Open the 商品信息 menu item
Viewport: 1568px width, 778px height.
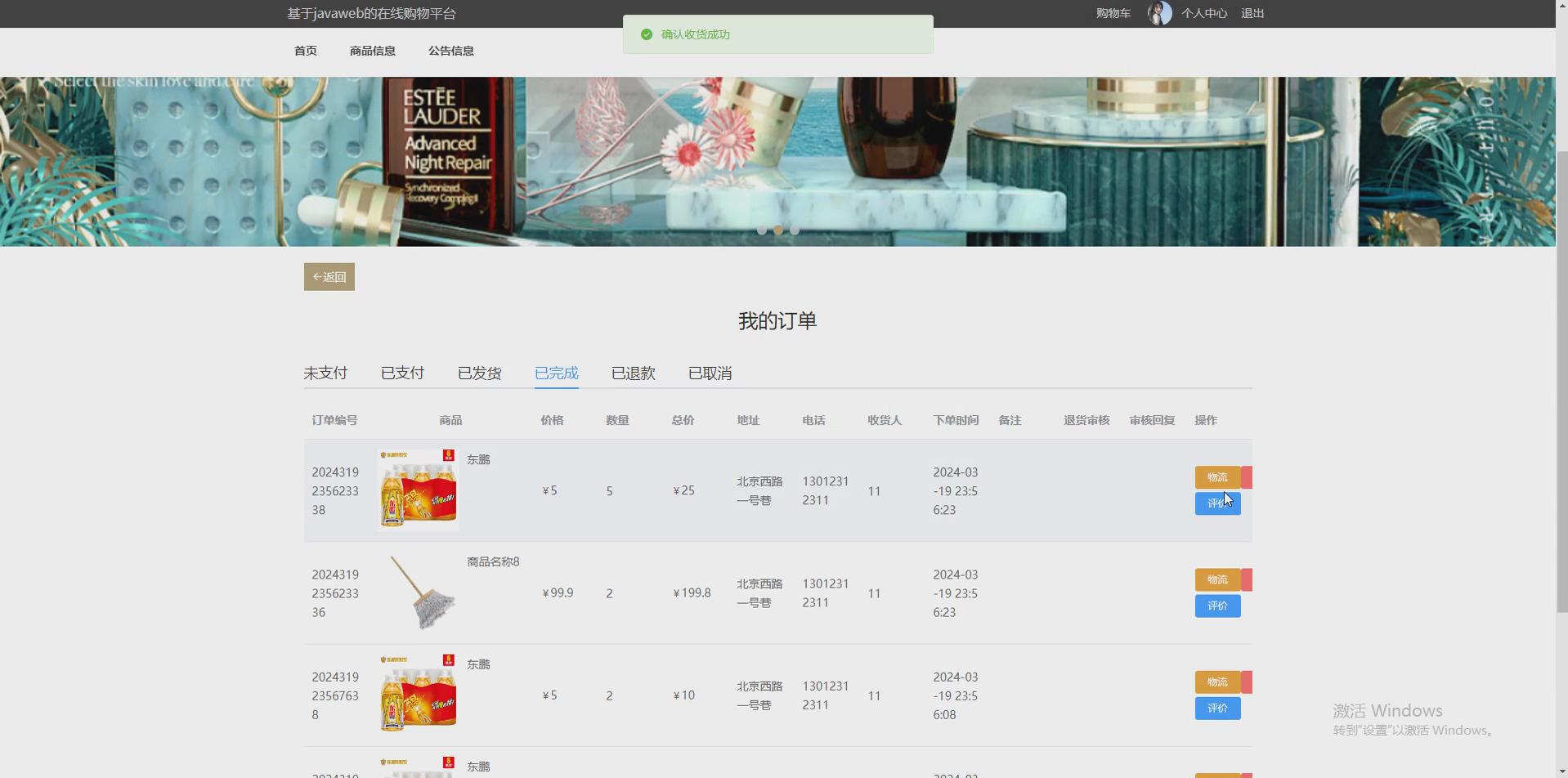tap(373, 51)
